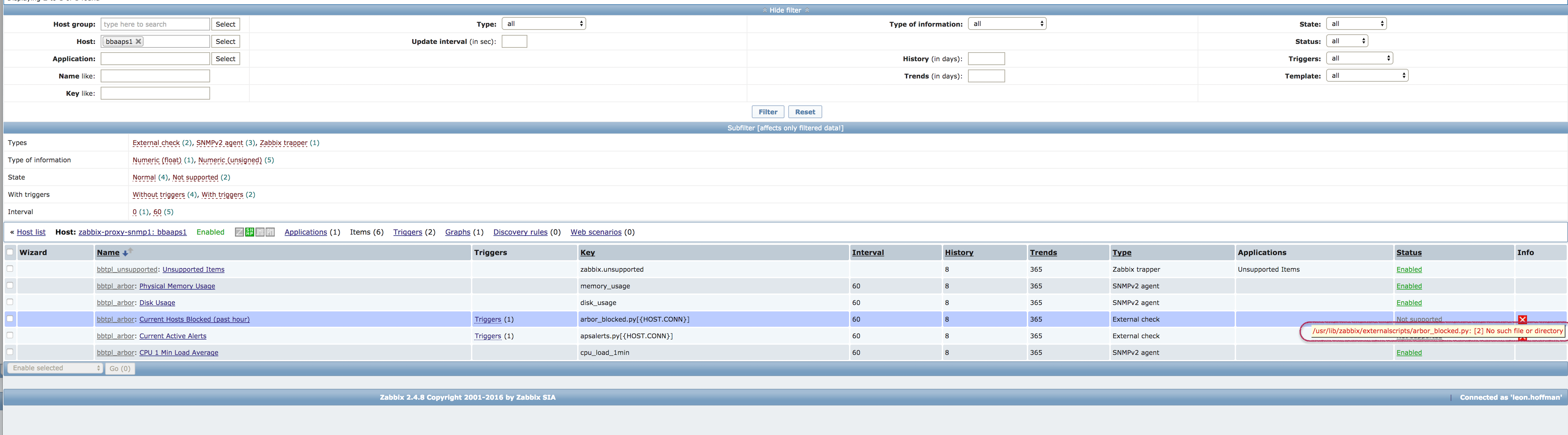Image resolution: width=1568 pixels, height=435 pixels.
Task: Click the Application filter input
Action: pyautogui.click(x=155, y=59)
